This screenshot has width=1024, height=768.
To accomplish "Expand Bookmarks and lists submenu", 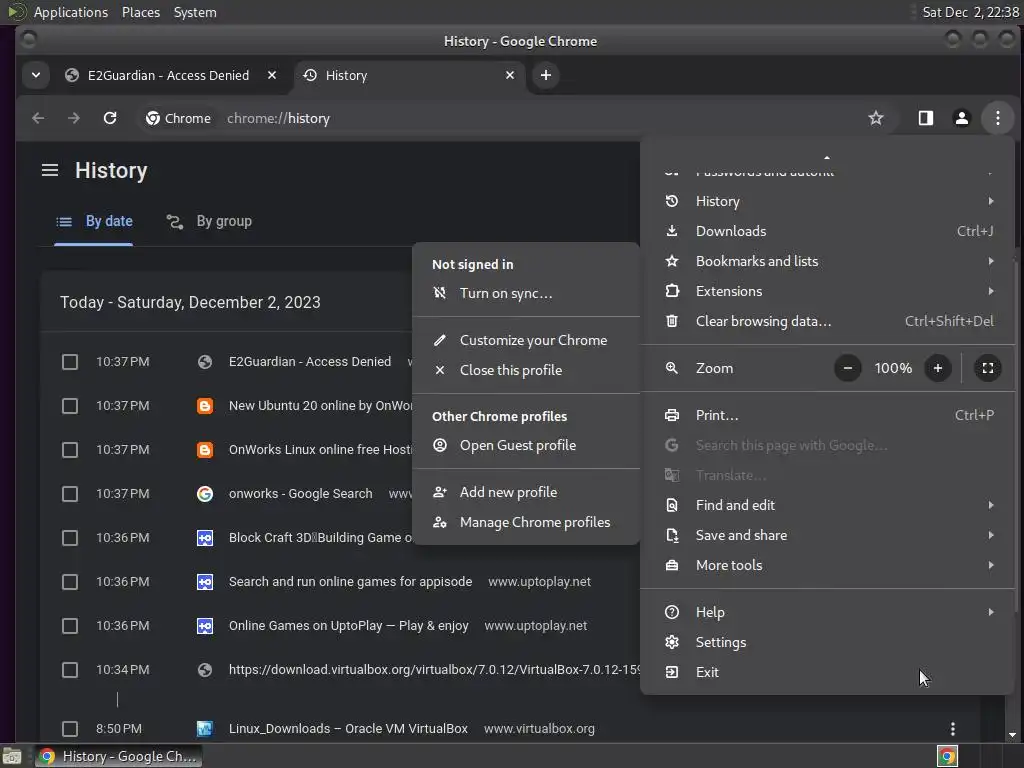I will 827,261.
